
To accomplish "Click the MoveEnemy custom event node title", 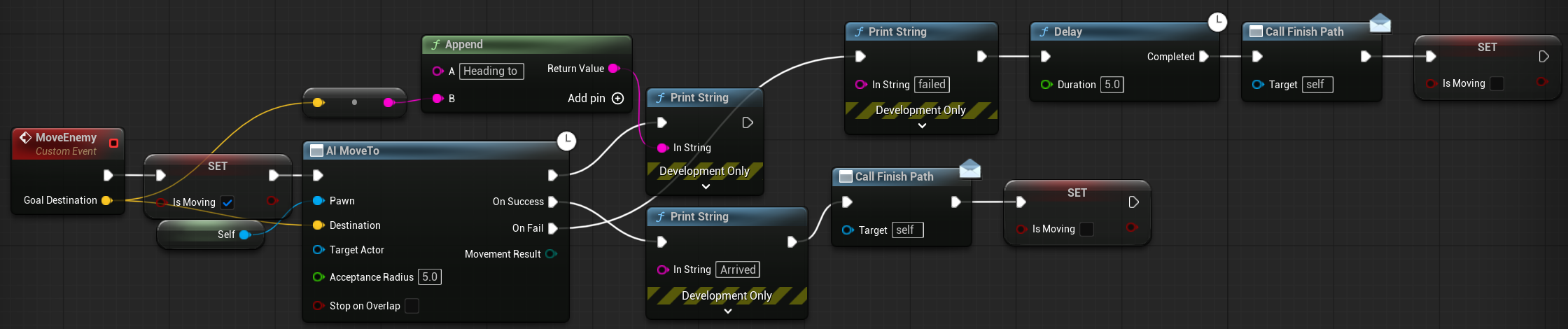I will click(x=66, y=137).
